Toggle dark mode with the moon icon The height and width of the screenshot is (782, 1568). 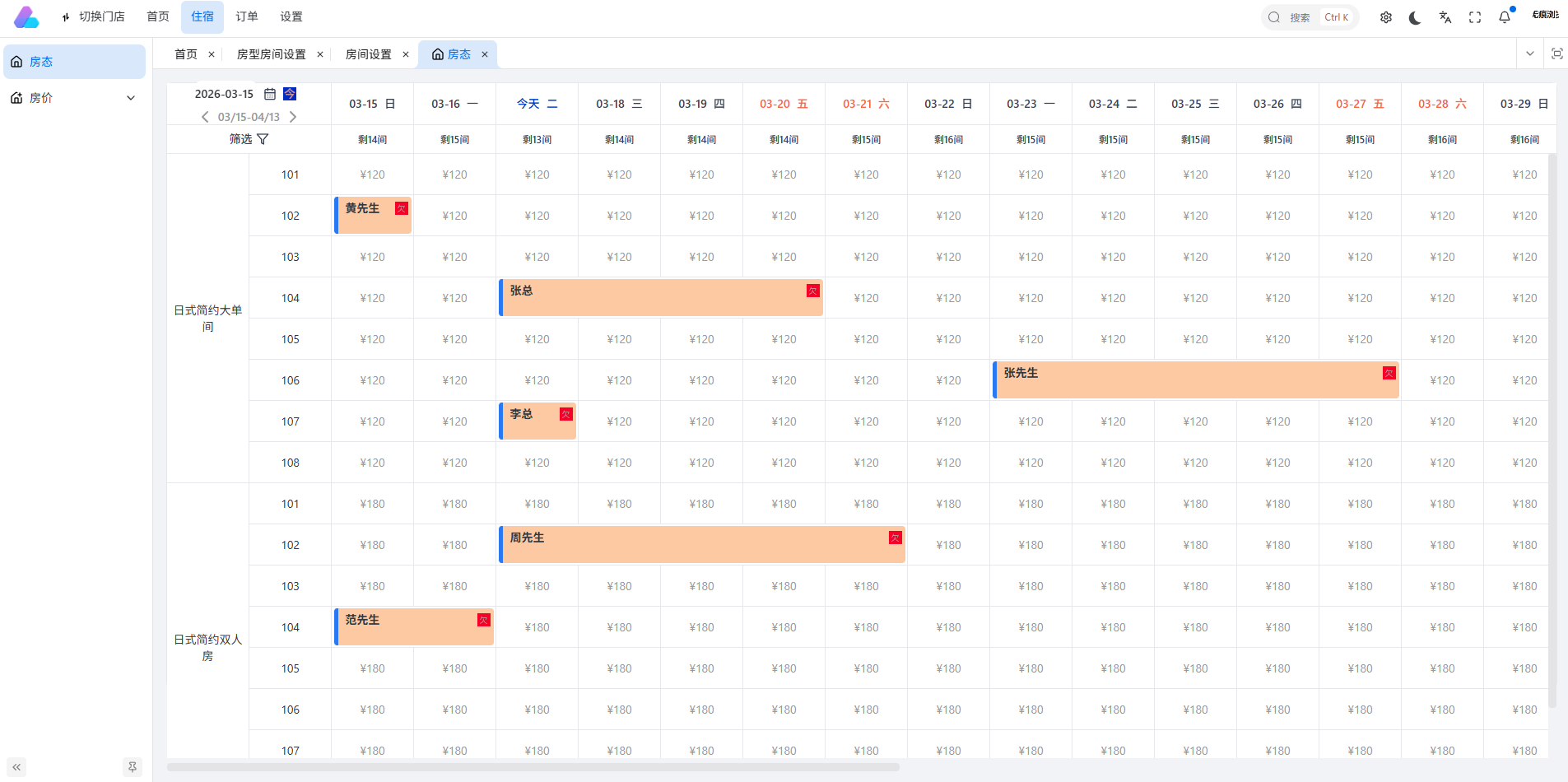1415,17
